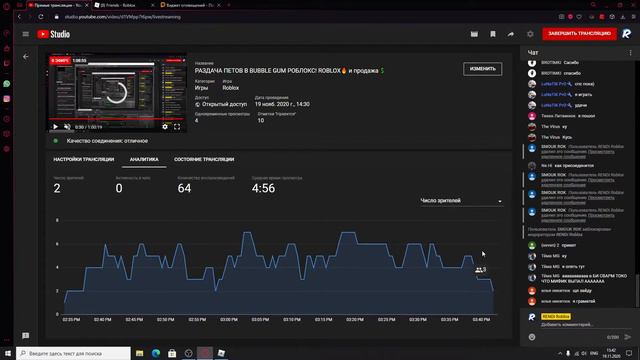Send the chat message arrow

[x=627, y=337]
